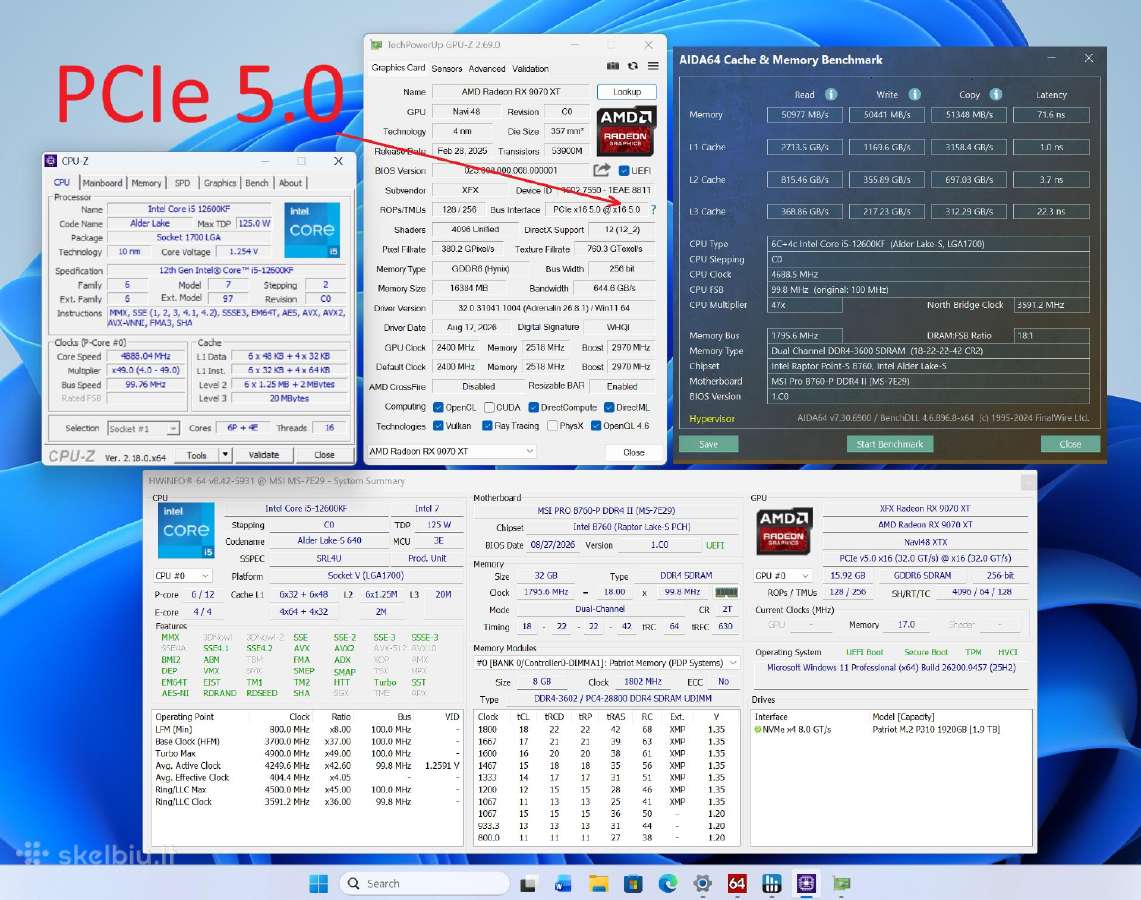Viewport: 1141px width, 900px height.
Task: Click the Memory Latency value 71.6 ns
Action: pyautogui.click(x=1051, y=114)
